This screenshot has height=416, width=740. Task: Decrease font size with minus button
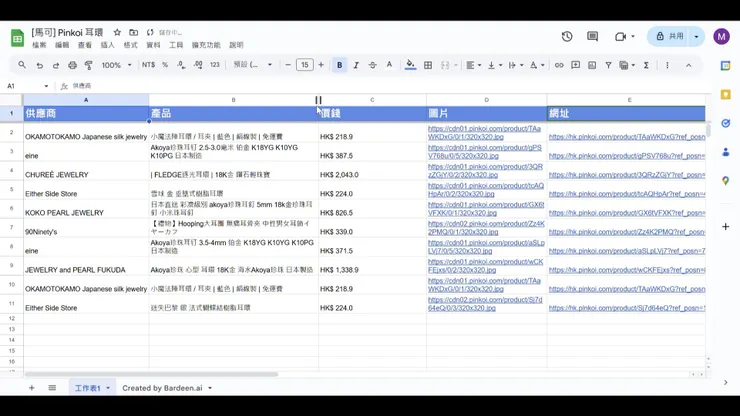click(x=288, y=65)
